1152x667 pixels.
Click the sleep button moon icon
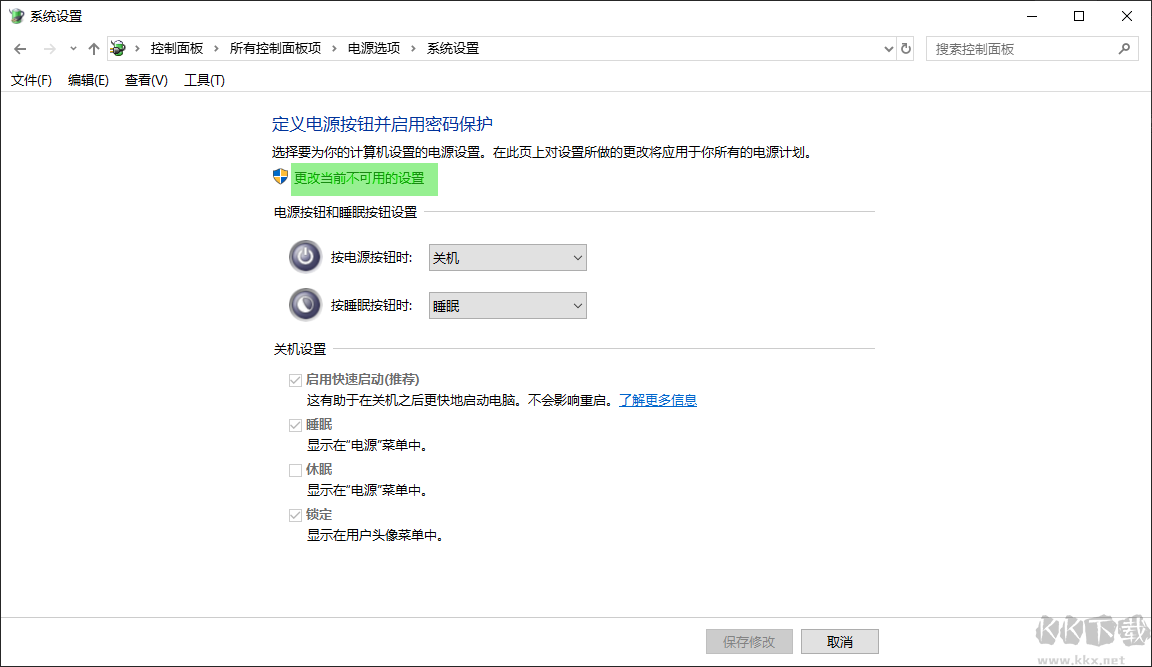(x=304, y=304)
